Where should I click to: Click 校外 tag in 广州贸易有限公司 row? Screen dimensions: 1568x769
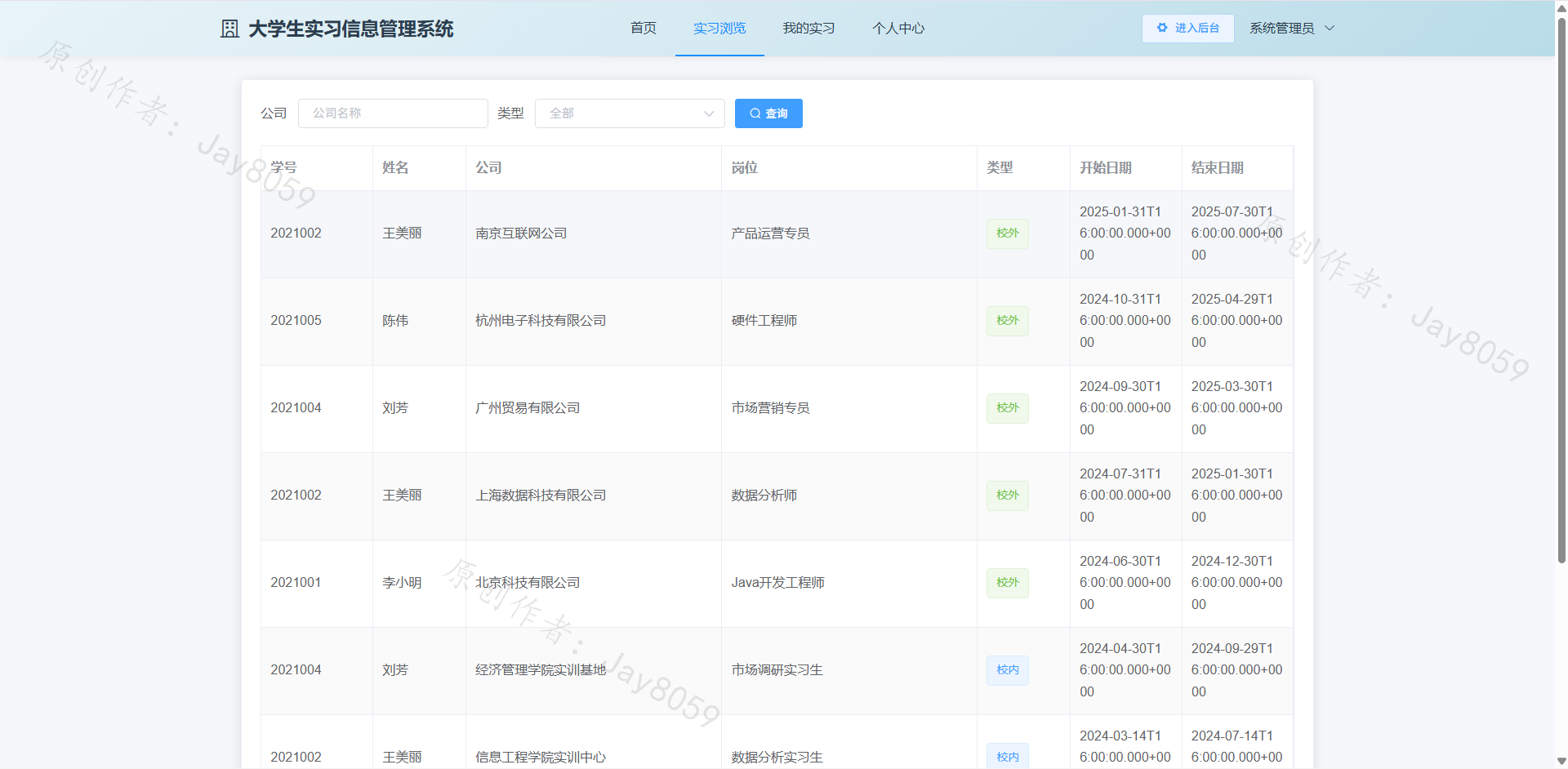point(1008,408)
